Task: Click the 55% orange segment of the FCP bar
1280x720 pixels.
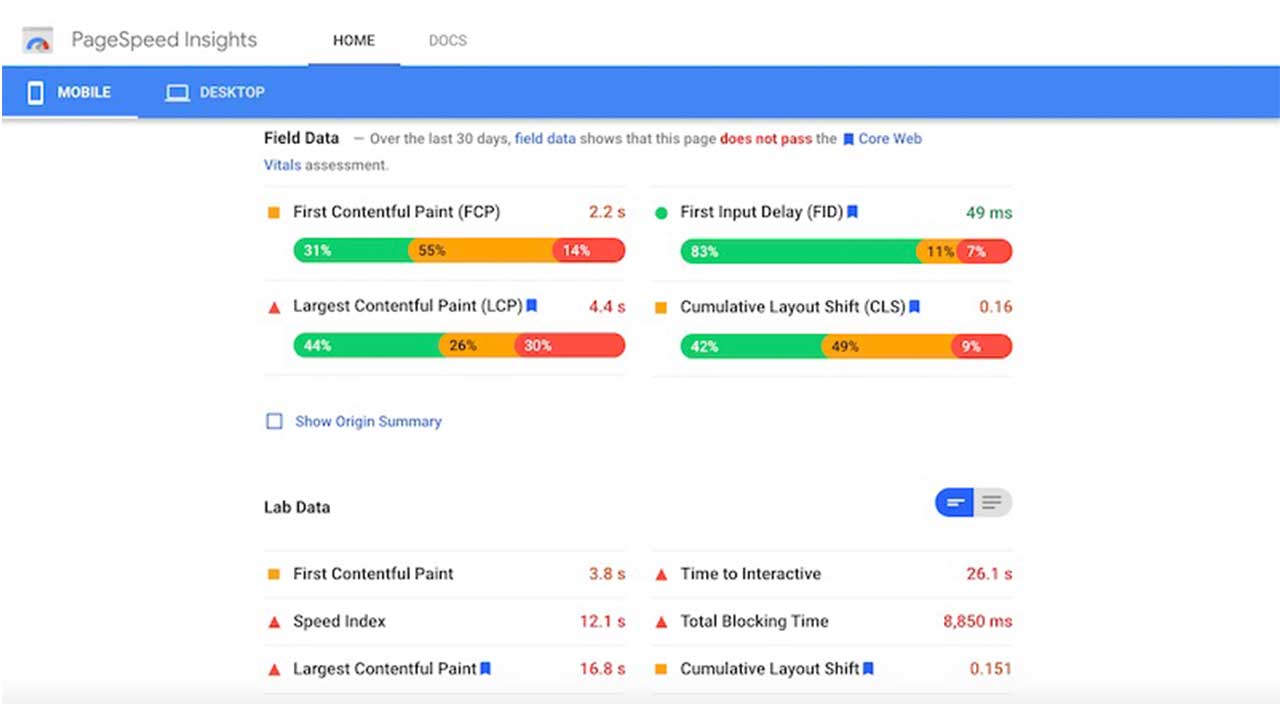Action: pos(482,250)
